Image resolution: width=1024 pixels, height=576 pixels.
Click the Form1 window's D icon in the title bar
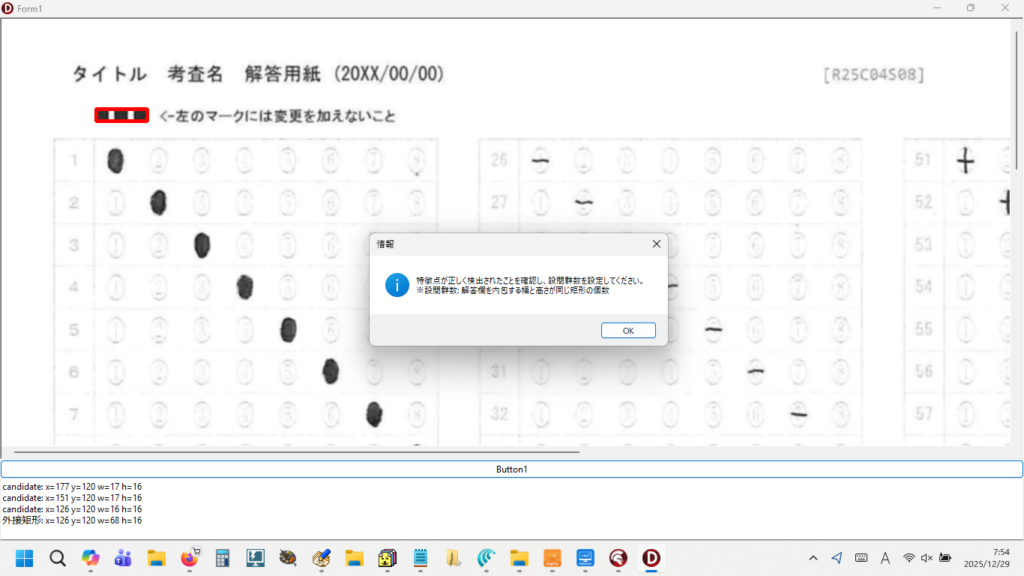(9, 8)
